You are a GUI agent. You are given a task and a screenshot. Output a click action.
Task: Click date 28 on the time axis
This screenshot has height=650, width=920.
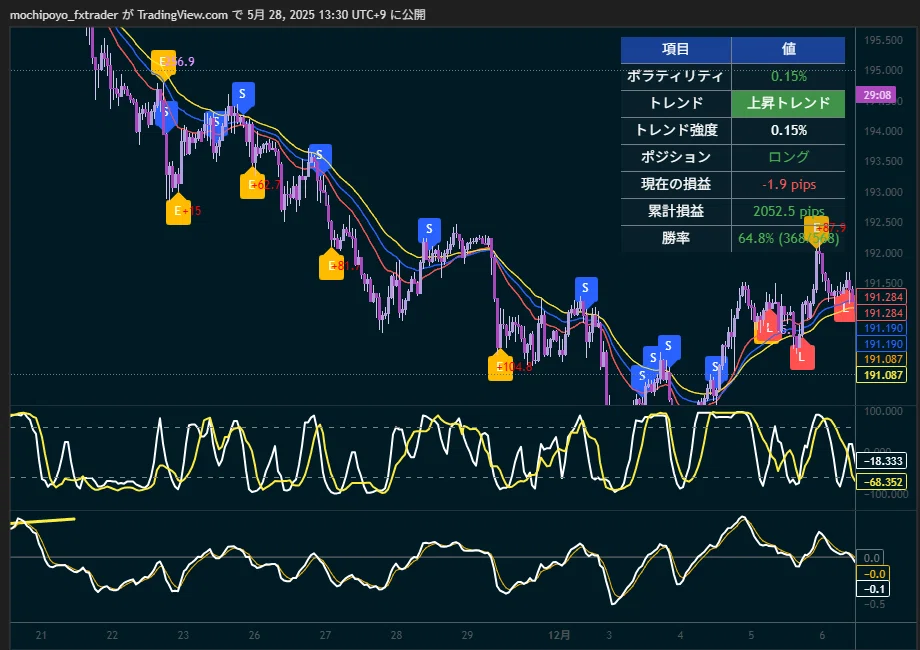[x=396, y=635]
